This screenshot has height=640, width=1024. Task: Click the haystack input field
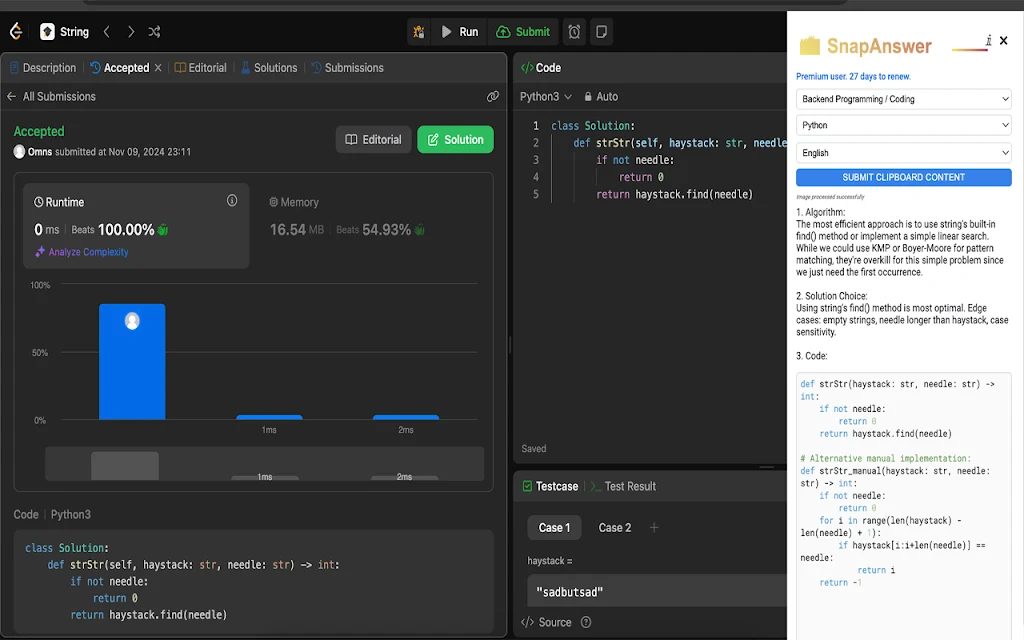tap(655, 592)
